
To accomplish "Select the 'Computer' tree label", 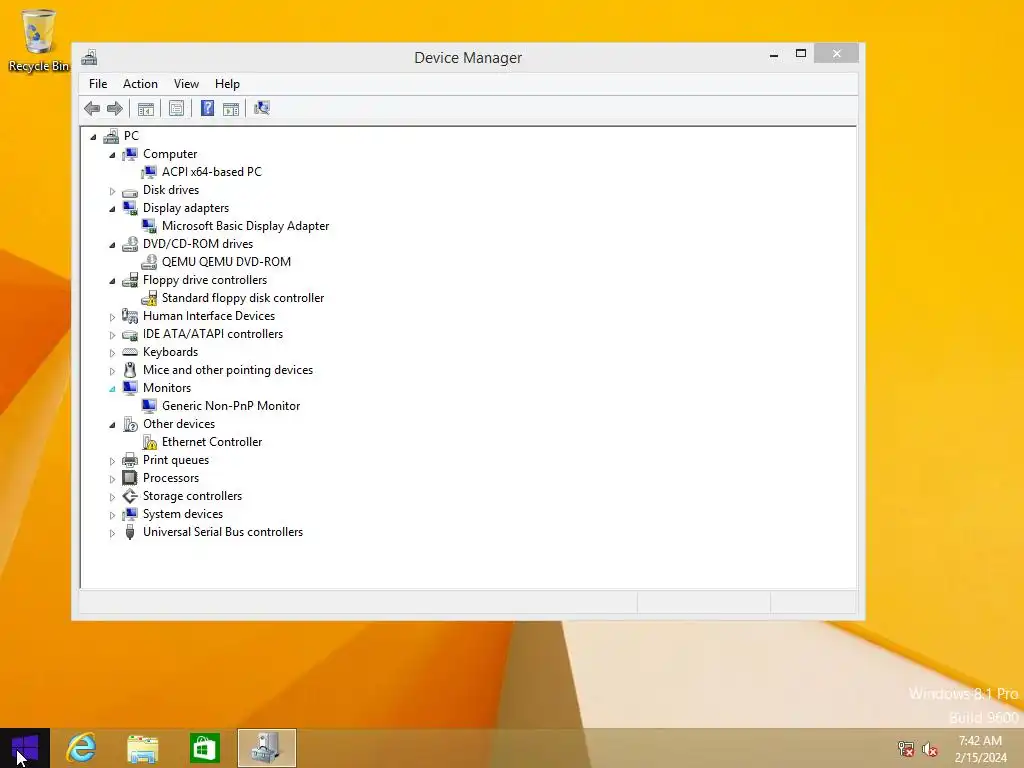I will (x=170, y=154).
